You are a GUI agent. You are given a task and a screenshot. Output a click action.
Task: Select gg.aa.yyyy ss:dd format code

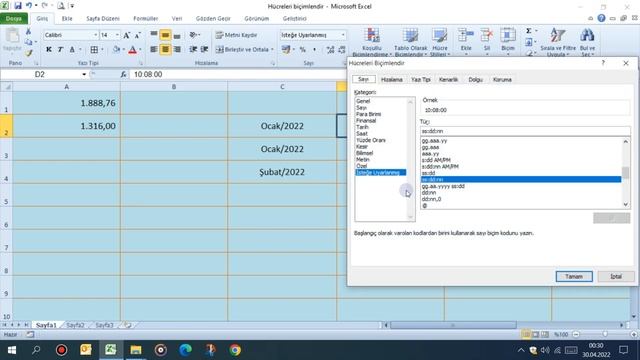(443, 186)
